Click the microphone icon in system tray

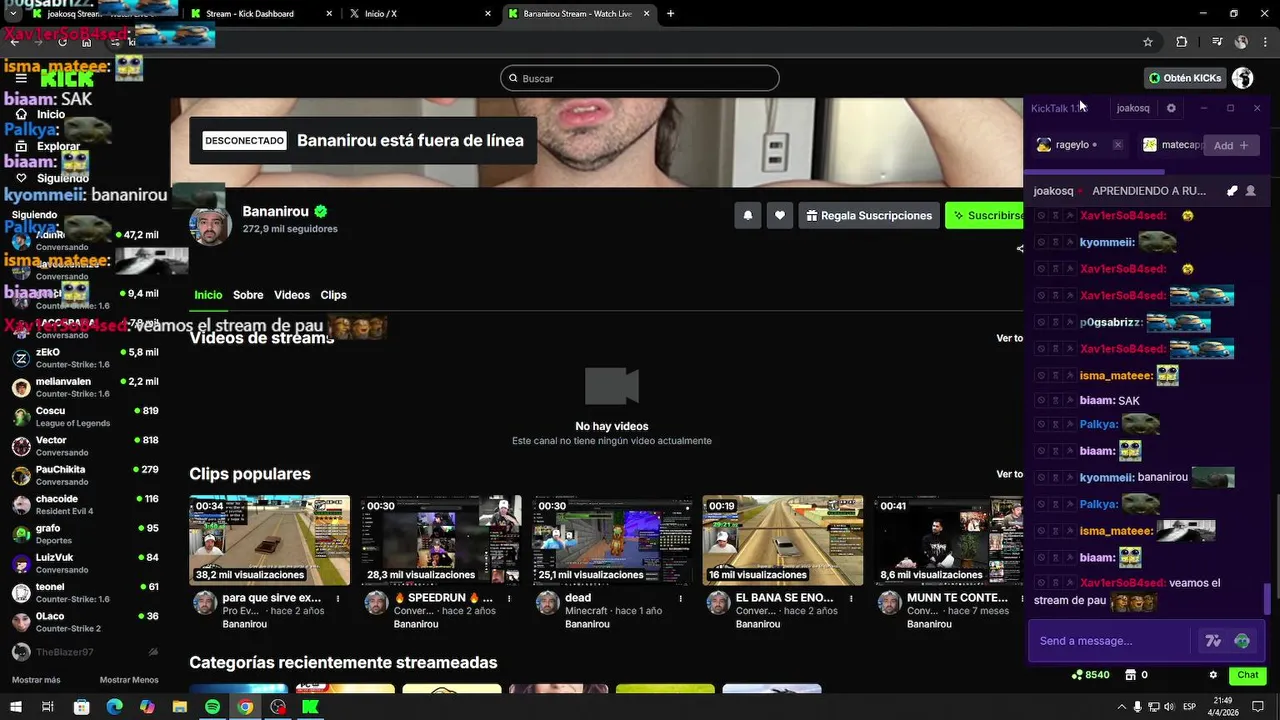(1136, 707)
